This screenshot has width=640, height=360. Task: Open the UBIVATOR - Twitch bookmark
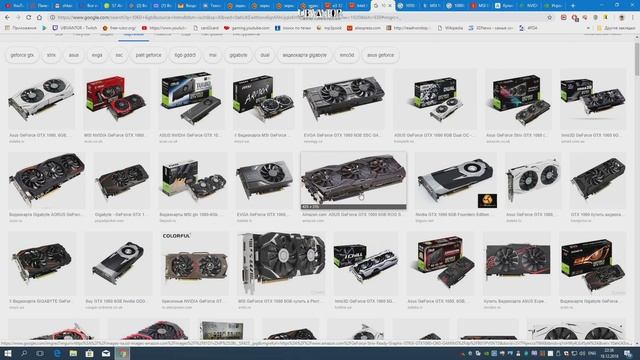75,28
